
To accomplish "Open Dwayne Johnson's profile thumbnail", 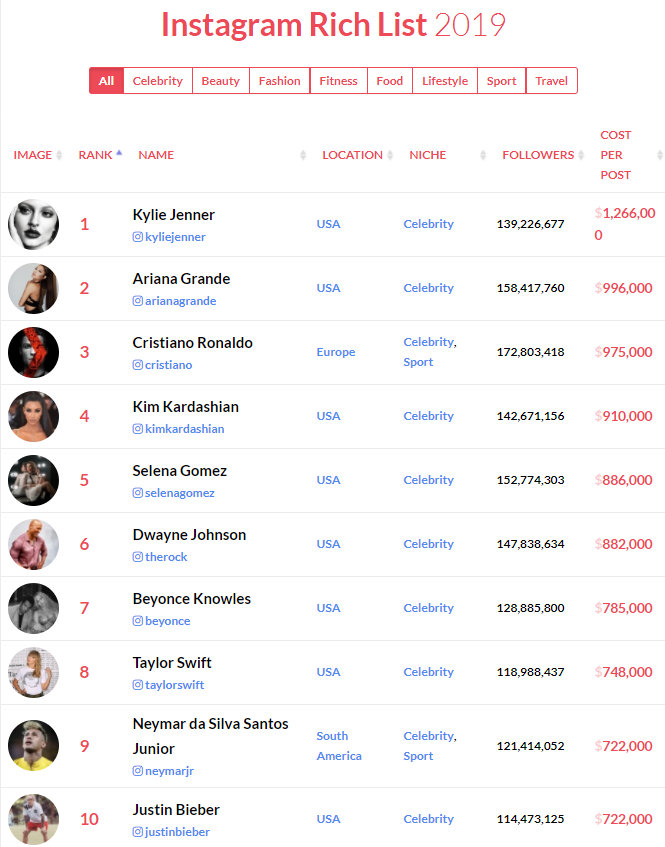I will [34, 545].
